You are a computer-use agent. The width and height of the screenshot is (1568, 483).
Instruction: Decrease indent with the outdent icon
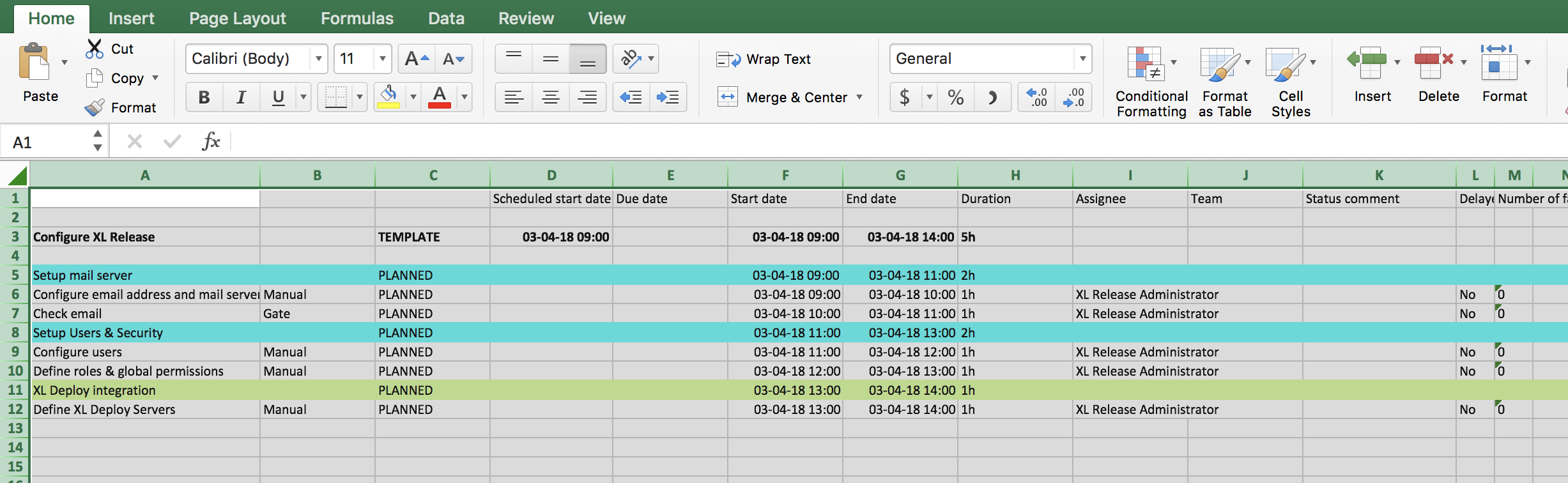tap(631, 97)
